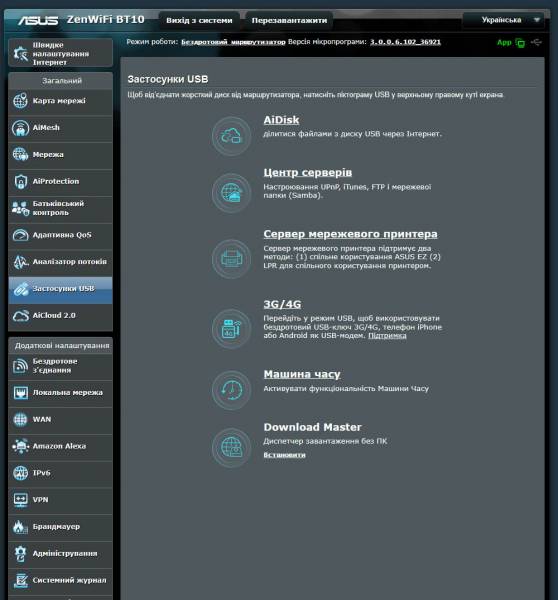Open Системний журнал menu item

tap(60, 580)
